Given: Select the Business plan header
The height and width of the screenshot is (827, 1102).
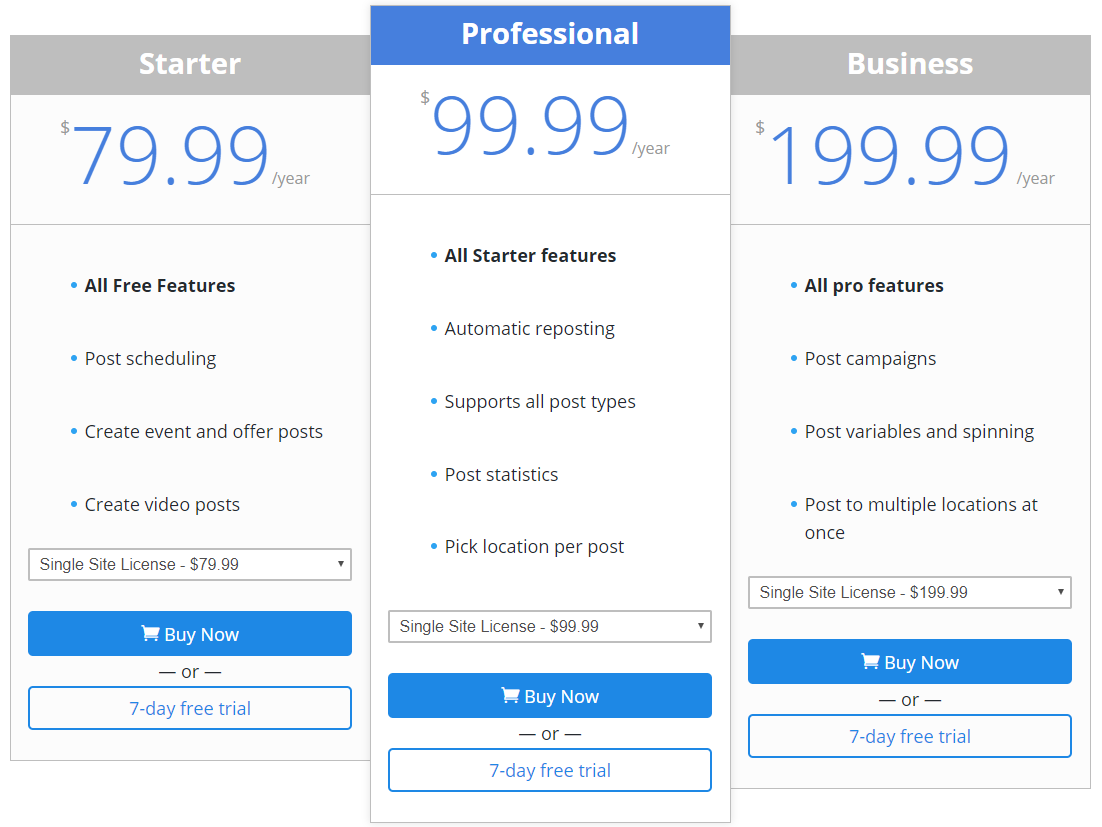Looking at the screenshot, I should pyautogui.click(x=910, y=64).
